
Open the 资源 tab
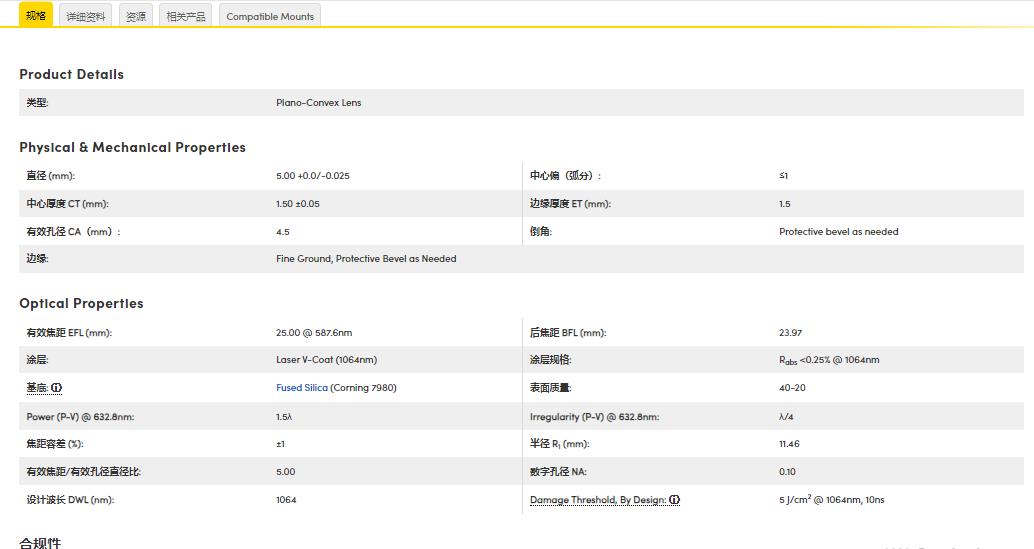(x=136, y=17)
